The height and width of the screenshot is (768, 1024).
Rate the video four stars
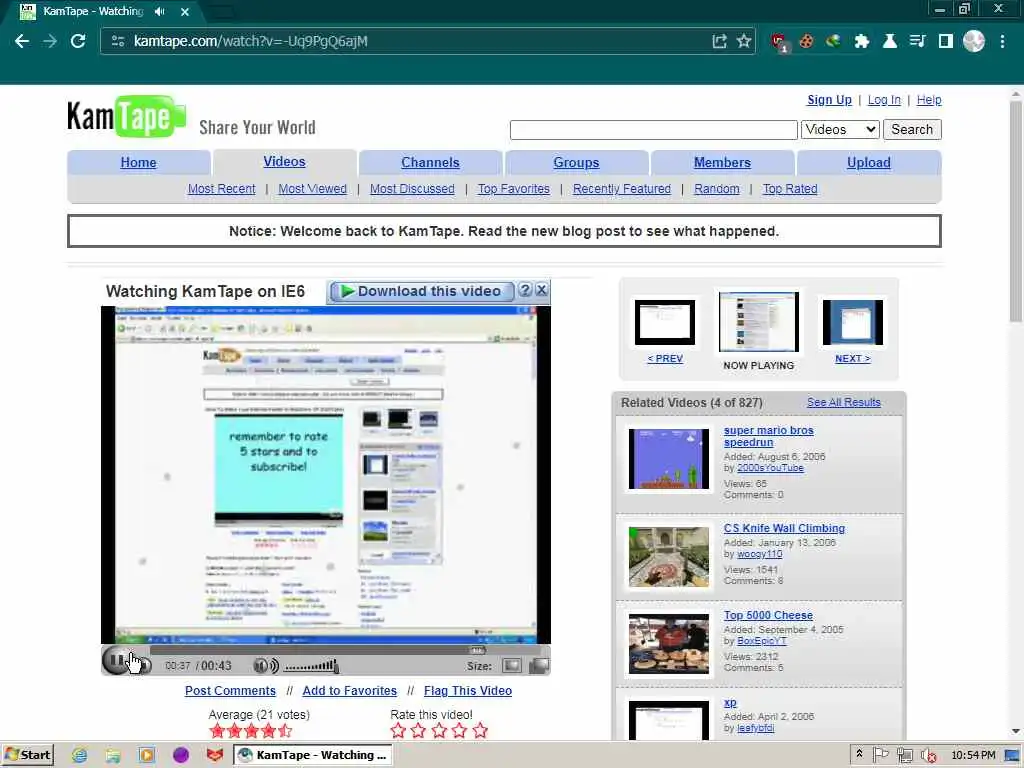click(x=459, y=731)
